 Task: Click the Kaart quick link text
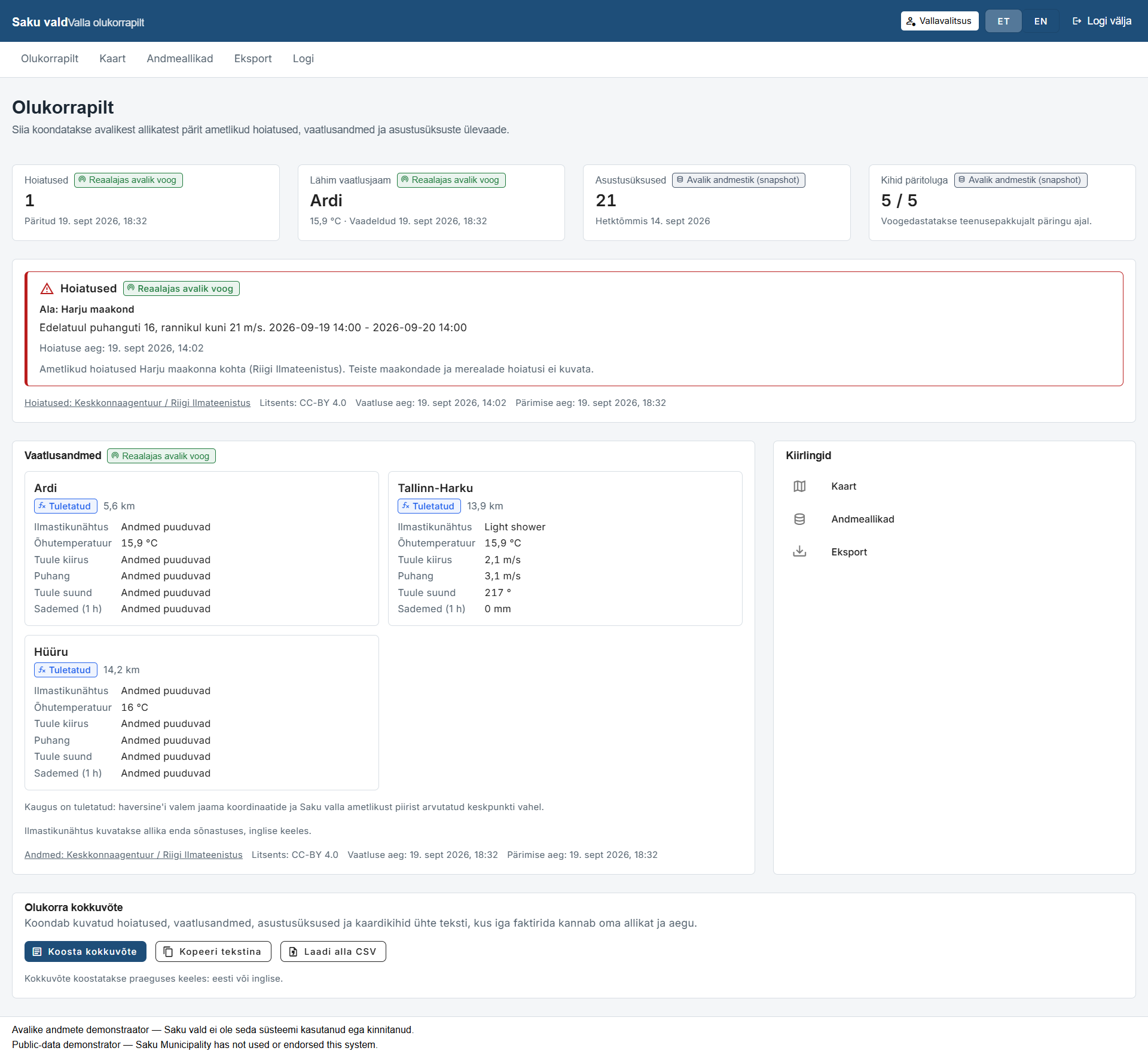(844, 487)
